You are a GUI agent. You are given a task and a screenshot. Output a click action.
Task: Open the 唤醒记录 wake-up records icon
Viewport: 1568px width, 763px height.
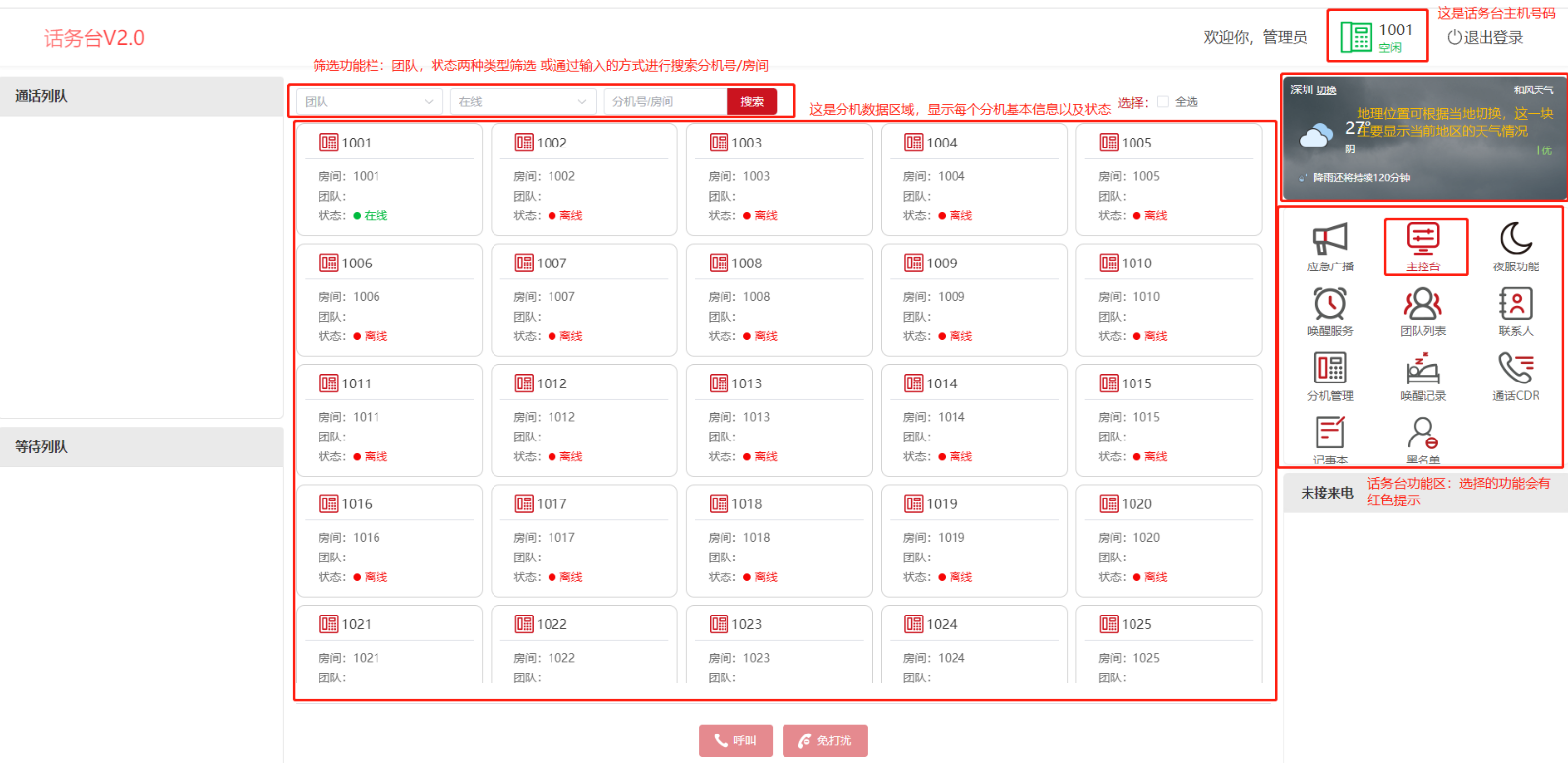(x=1423, y=376)
